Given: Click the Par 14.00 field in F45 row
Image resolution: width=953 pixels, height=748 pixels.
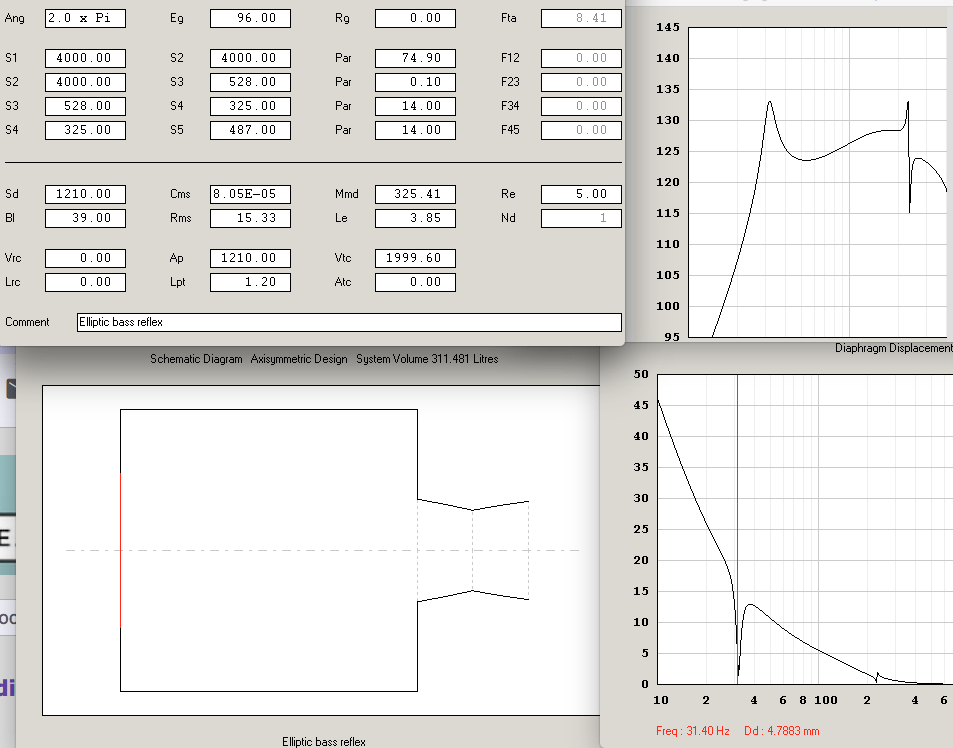Looking at the screenshot, I should point(415,130).
